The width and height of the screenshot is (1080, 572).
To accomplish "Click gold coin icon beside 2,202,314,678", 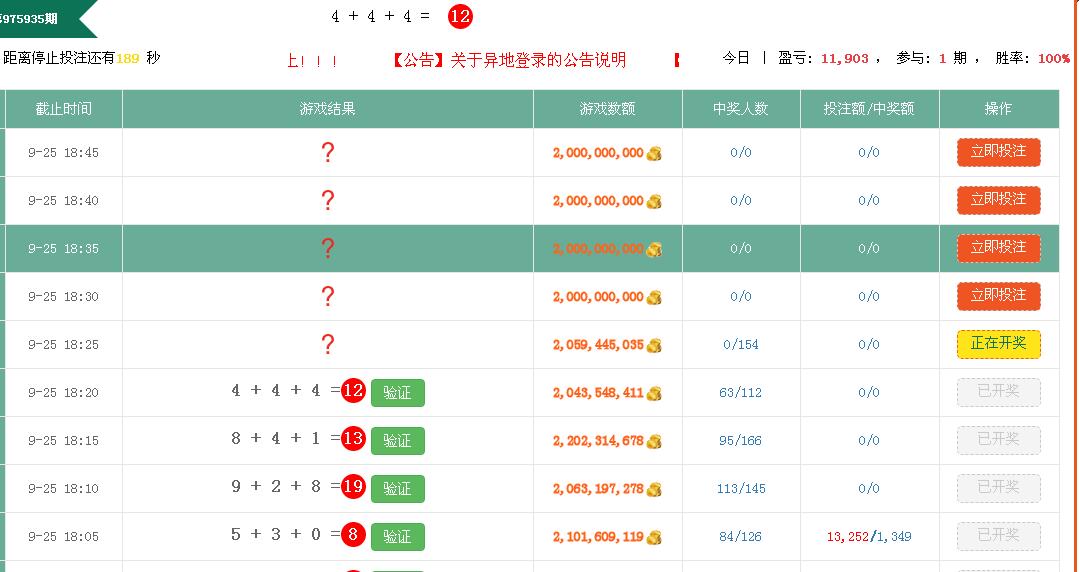I will coord(654,442).
